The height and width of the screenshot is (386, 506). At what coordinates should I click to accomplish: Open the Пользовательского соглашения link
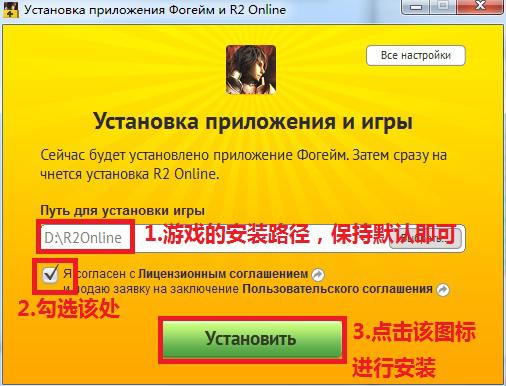(337, 289)
